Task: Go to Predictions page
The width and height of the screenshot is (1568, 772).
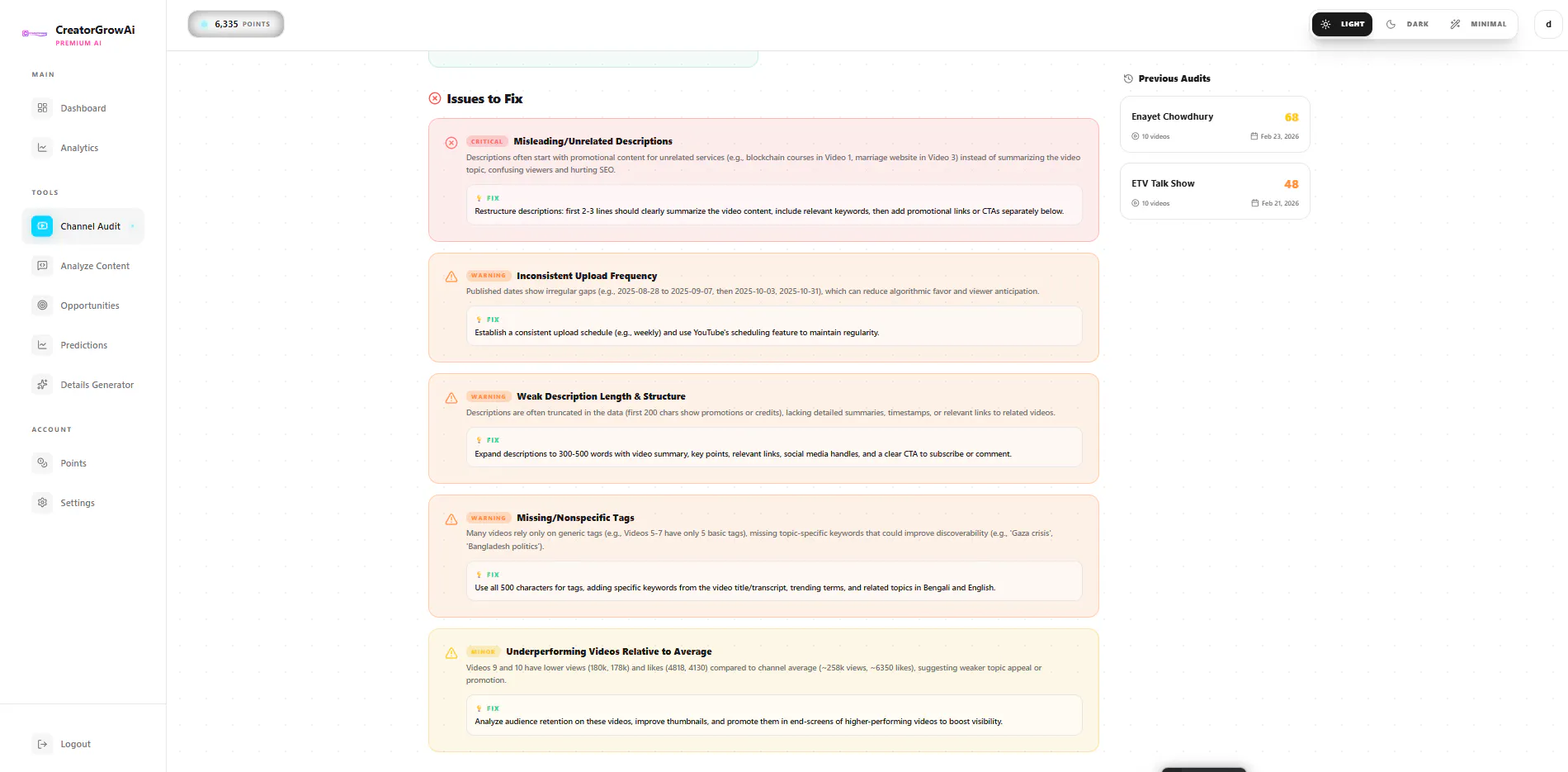Action: pyautogui.click(x=83, y=345)
